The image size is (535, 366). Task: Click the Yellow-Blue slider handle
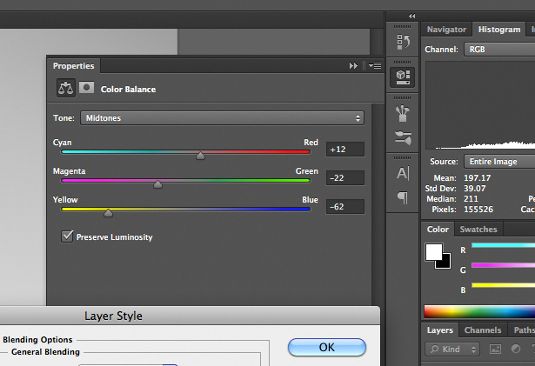click(108, 213)
